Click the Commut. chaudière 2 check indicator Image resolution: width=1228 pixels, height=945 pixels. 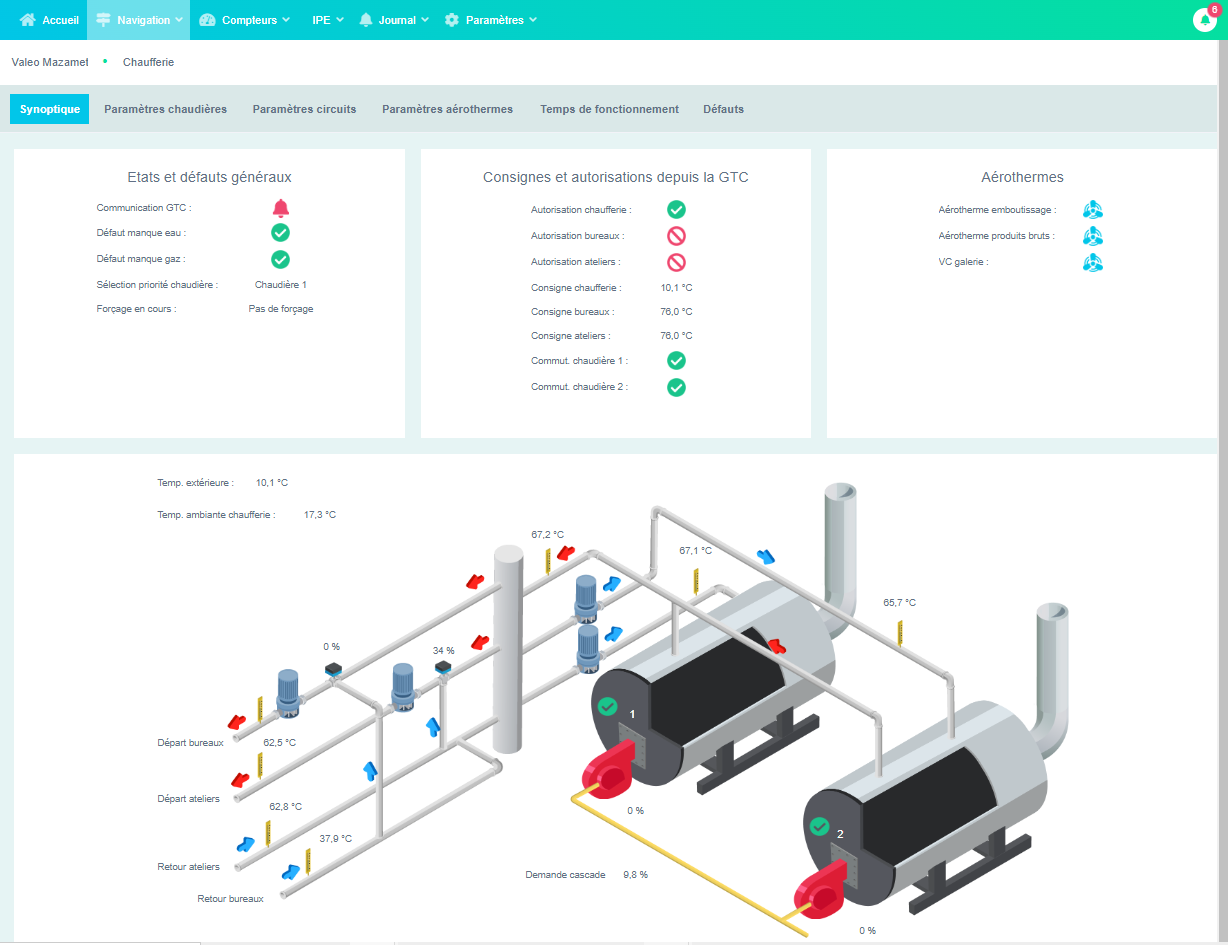(676, 387)
